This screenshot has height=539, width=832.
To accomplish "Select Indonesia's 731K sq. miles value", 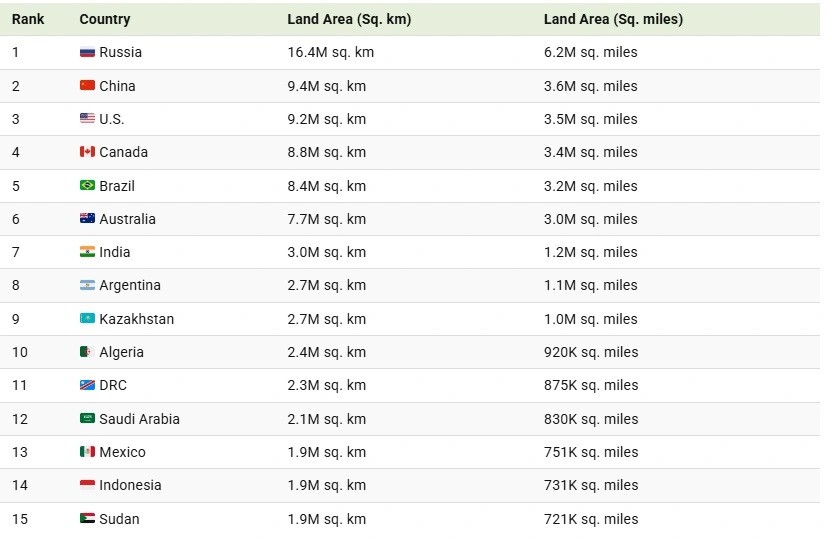I will tap(591, 485).
